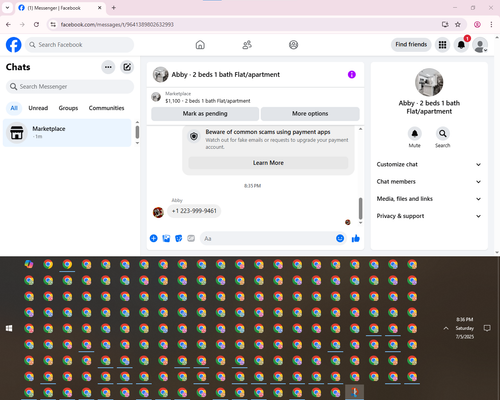View site information icon in address bar
Viewport: 500px width, 400px height.
coord(53,24)
